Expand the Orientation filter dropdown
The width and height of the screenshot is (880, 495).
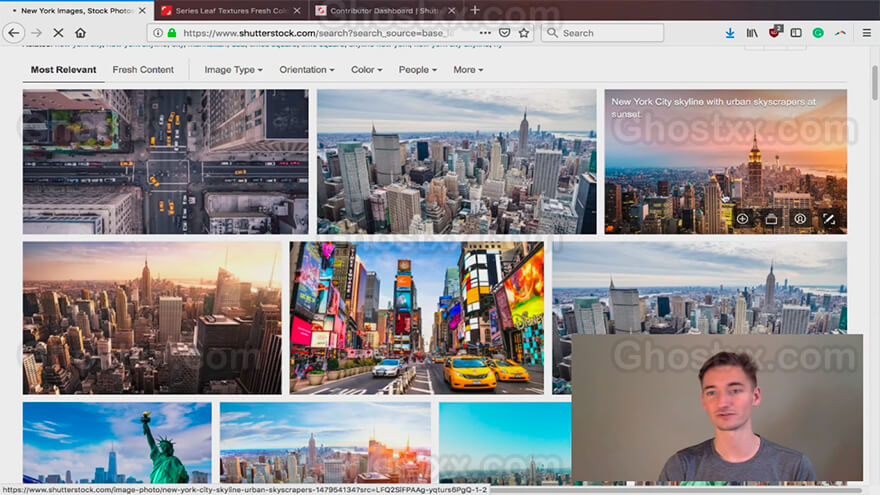pos(306,70)
